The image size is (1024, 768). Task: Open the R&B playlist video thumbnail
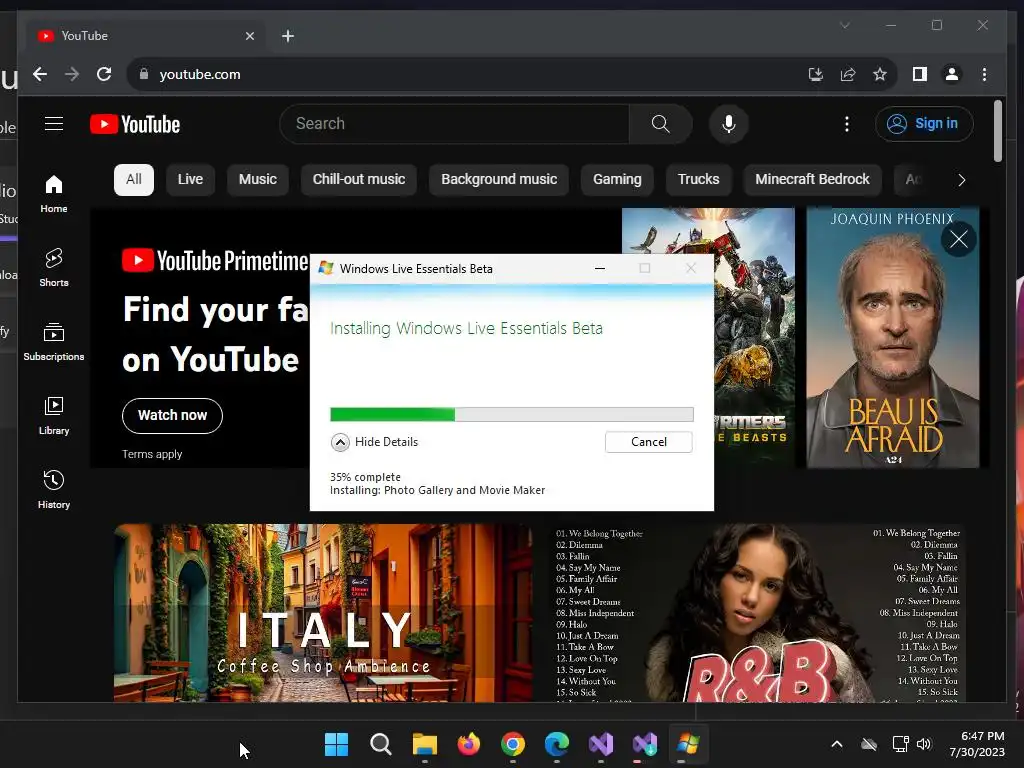coord(756,613)
